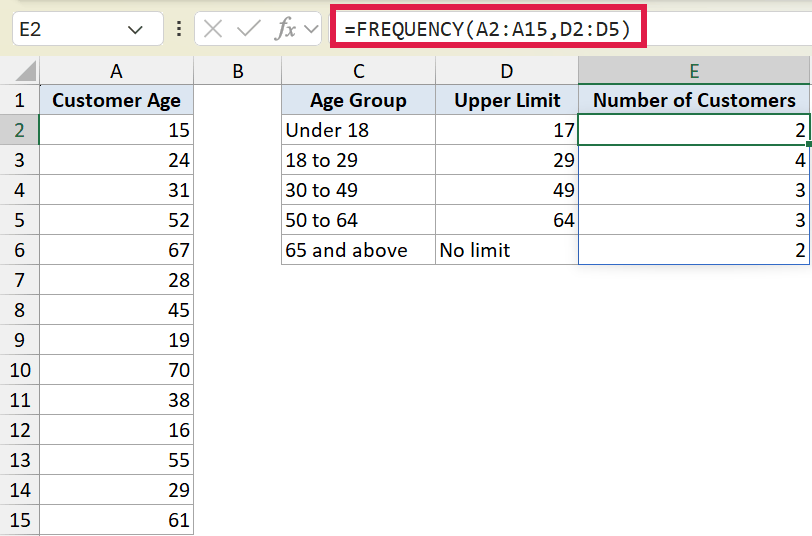Select row 2 header
Image resolution: width=812 pixels, height=536 pixels.
(x=20, y=130)
